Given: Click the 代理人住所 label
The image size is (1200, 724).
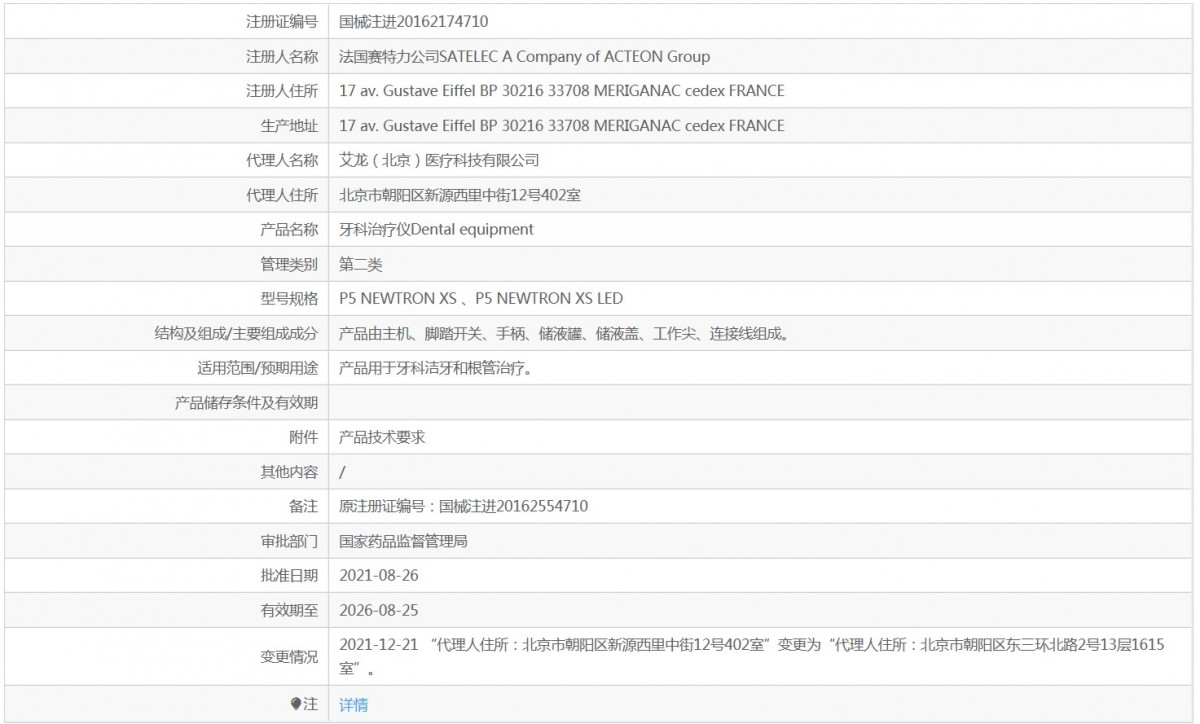Looking at the screenshot, I should pyautogui.click(x=282, y=195).
